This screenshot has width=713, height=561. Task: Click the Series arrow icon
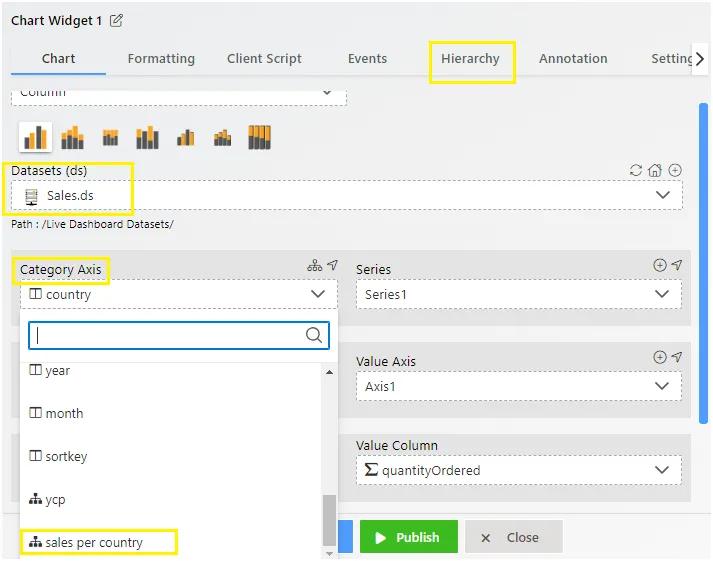[x=677, y=265]
